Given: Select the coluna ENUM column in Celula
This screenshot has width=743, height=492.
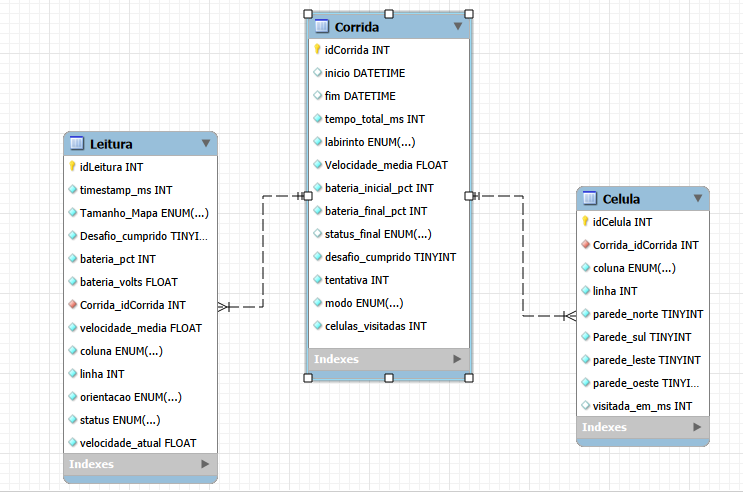Looking at the screenshot, I should click(x=634, y=268).
